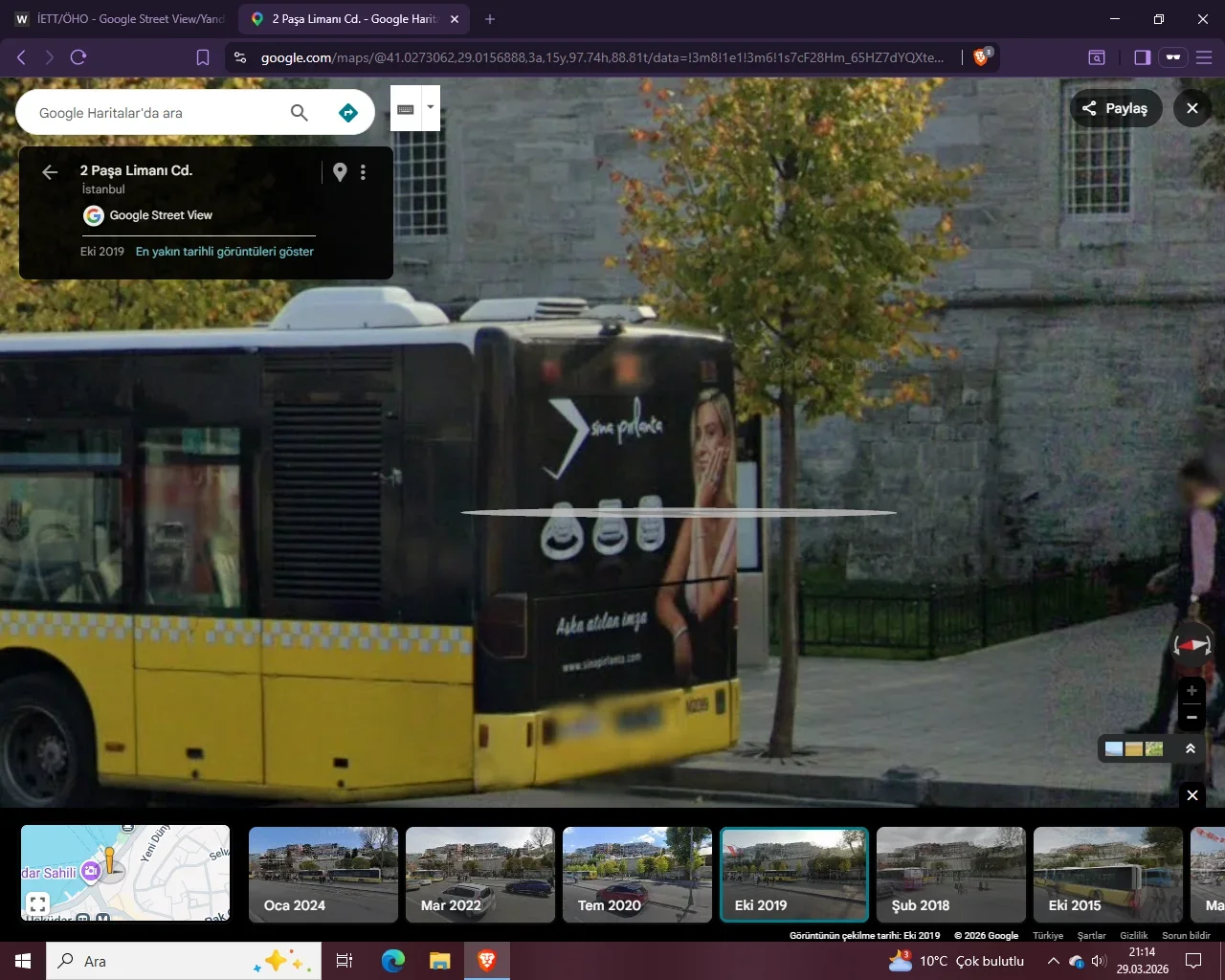
Task: Switch to the İETT/ÖHO browser tab
Action: click(120, 19)
